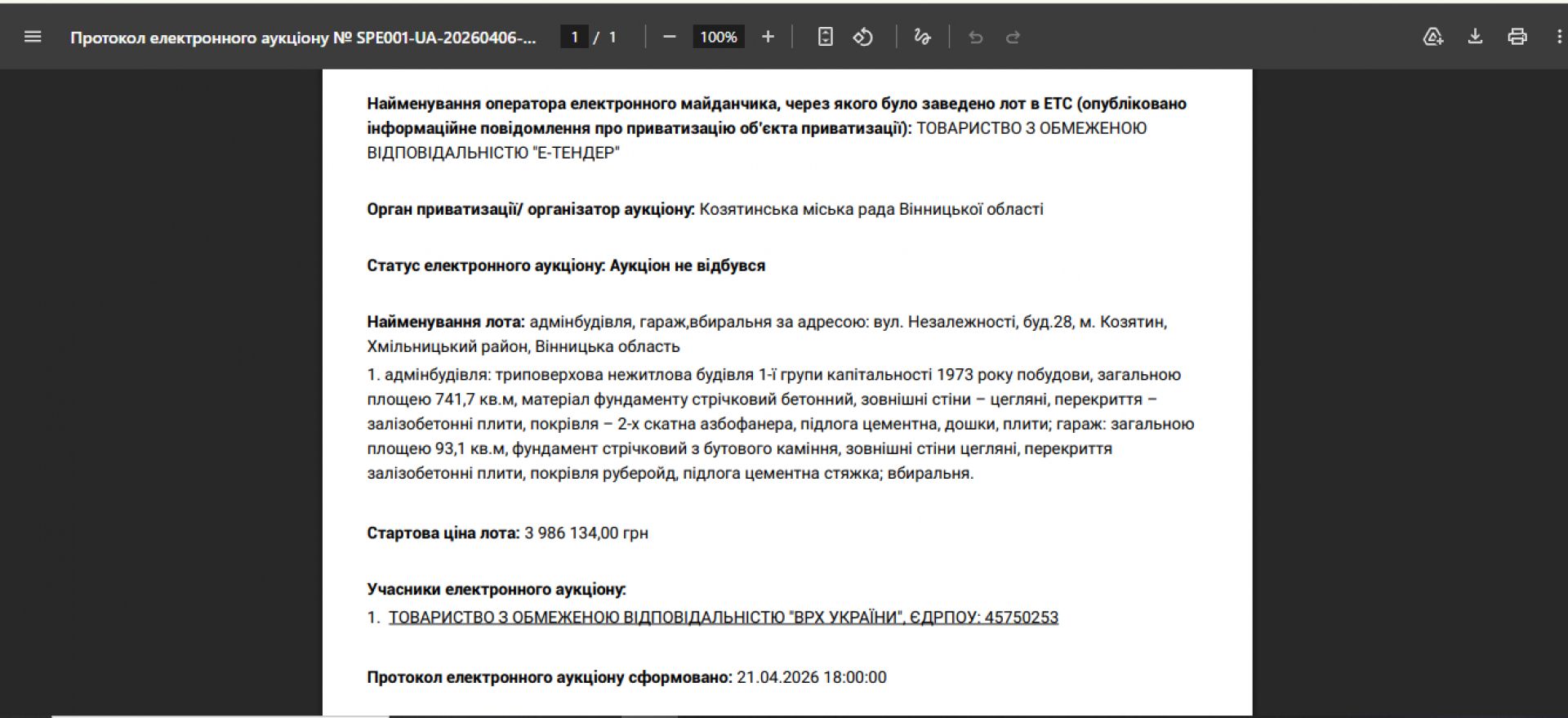Click the undo arrow in toolbar
This screenshot has height=718, width=1568.
(x=975, y=38)
